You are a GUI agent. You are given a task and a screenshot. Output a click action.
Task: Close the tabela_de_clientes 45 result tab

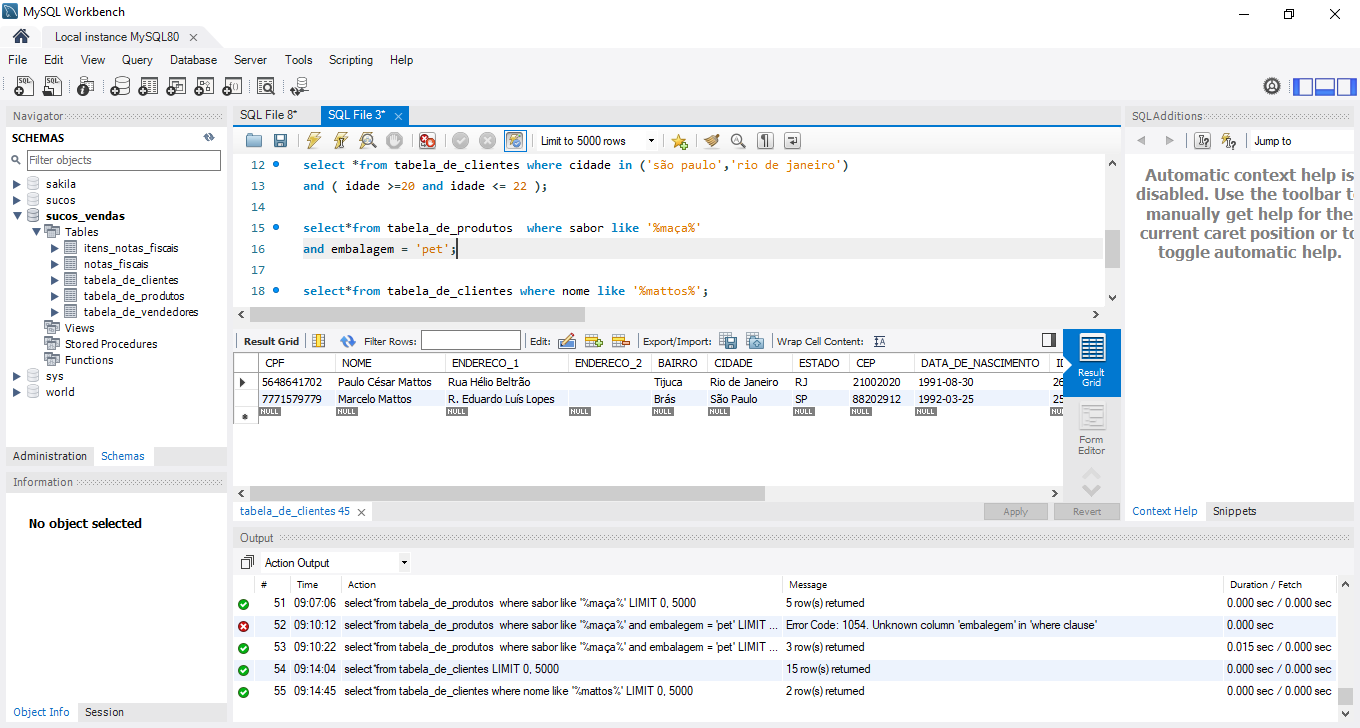(x=362, y=512)
